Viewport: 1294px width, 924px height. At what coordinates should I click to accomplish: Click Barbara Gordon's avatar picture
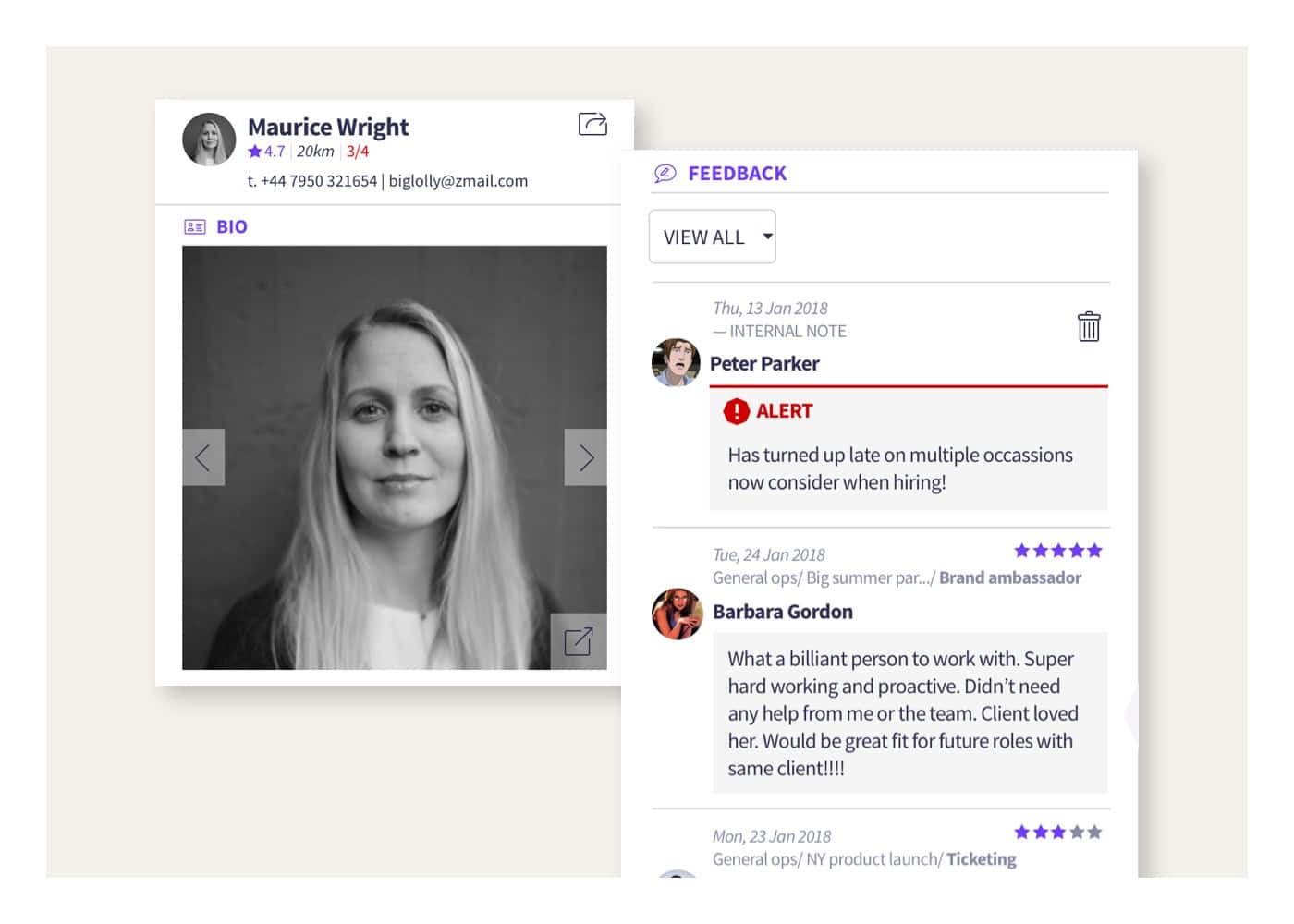point(678,614)
